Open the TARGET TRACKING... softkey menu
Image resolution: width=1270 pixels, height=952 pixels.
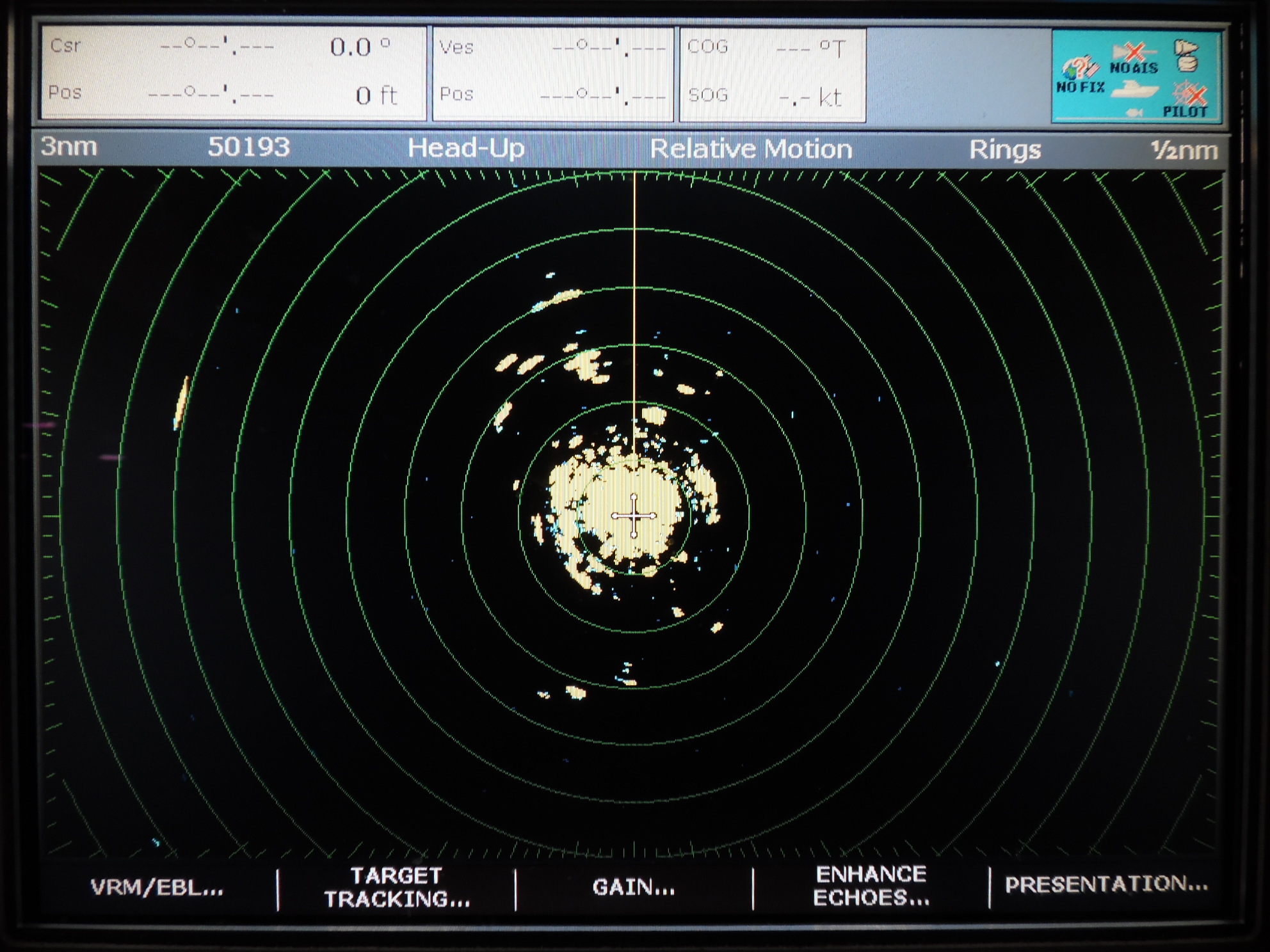pyautogui.click(x=397, y=887)
